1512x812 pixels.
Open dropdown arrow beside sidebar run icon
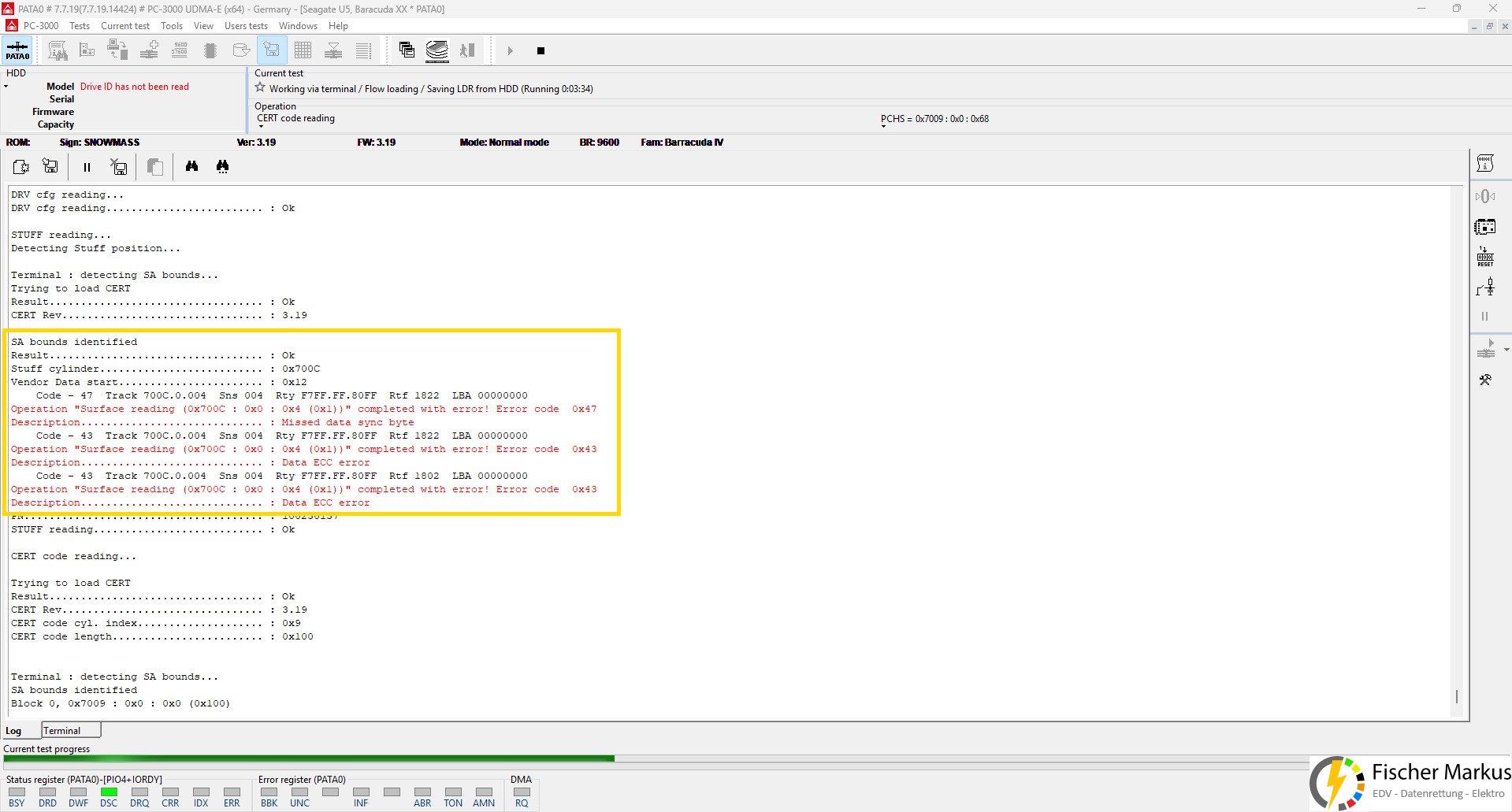1506,350
